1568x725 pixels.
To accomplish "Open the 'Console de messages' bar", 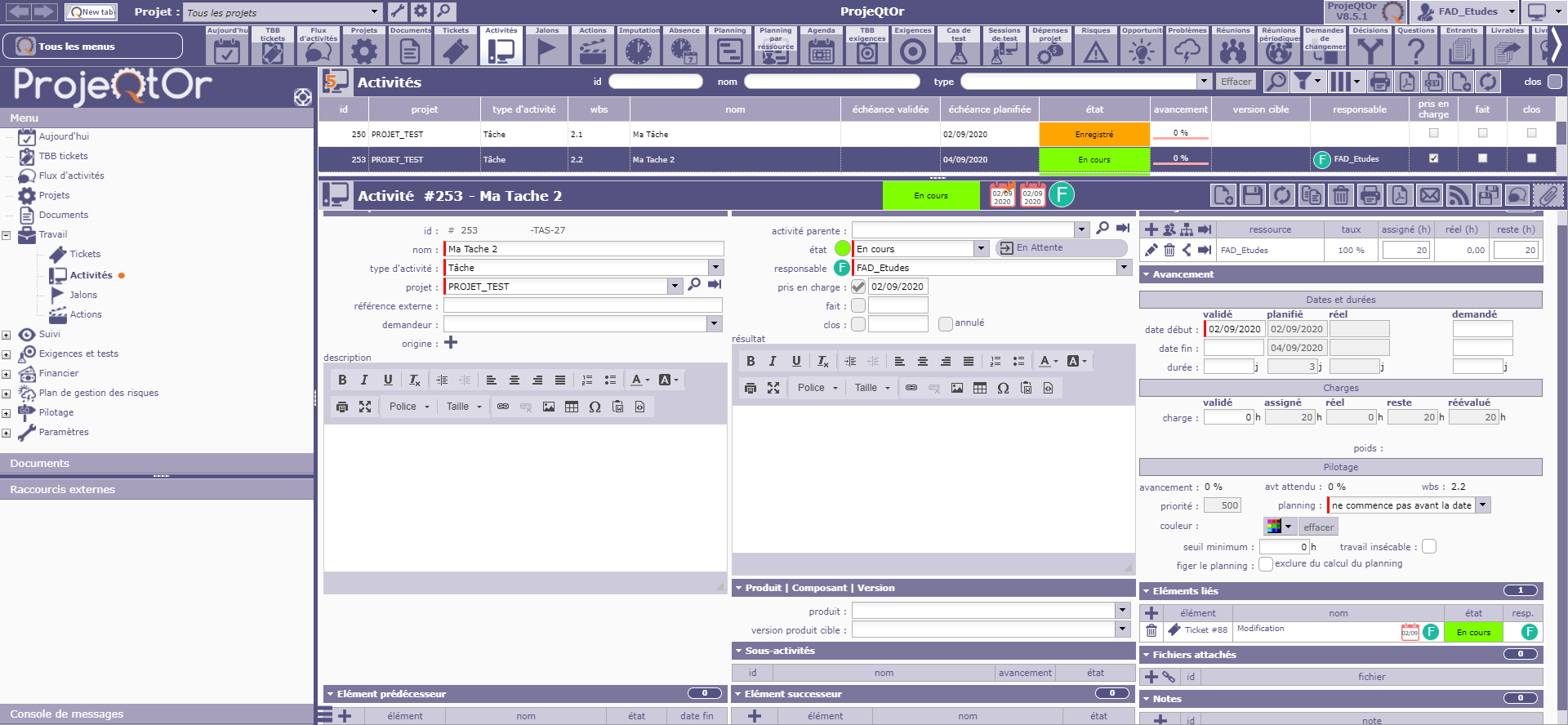I will click(x=157, y=714).
